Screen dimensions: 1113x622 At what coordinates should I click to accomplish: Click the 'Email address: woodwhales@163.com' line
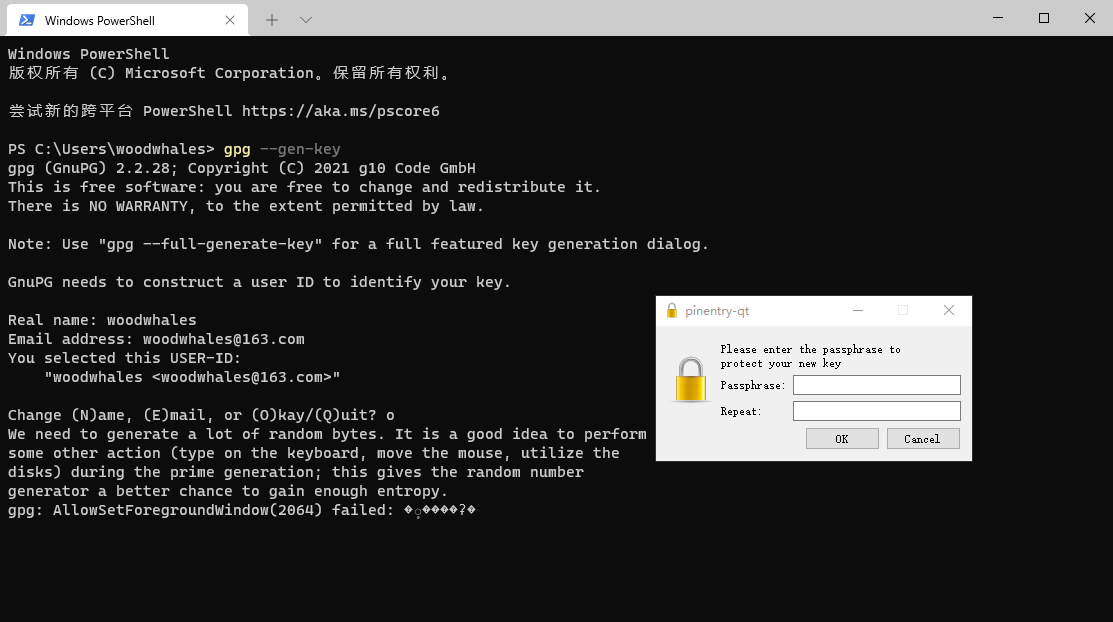coord(156,339)
